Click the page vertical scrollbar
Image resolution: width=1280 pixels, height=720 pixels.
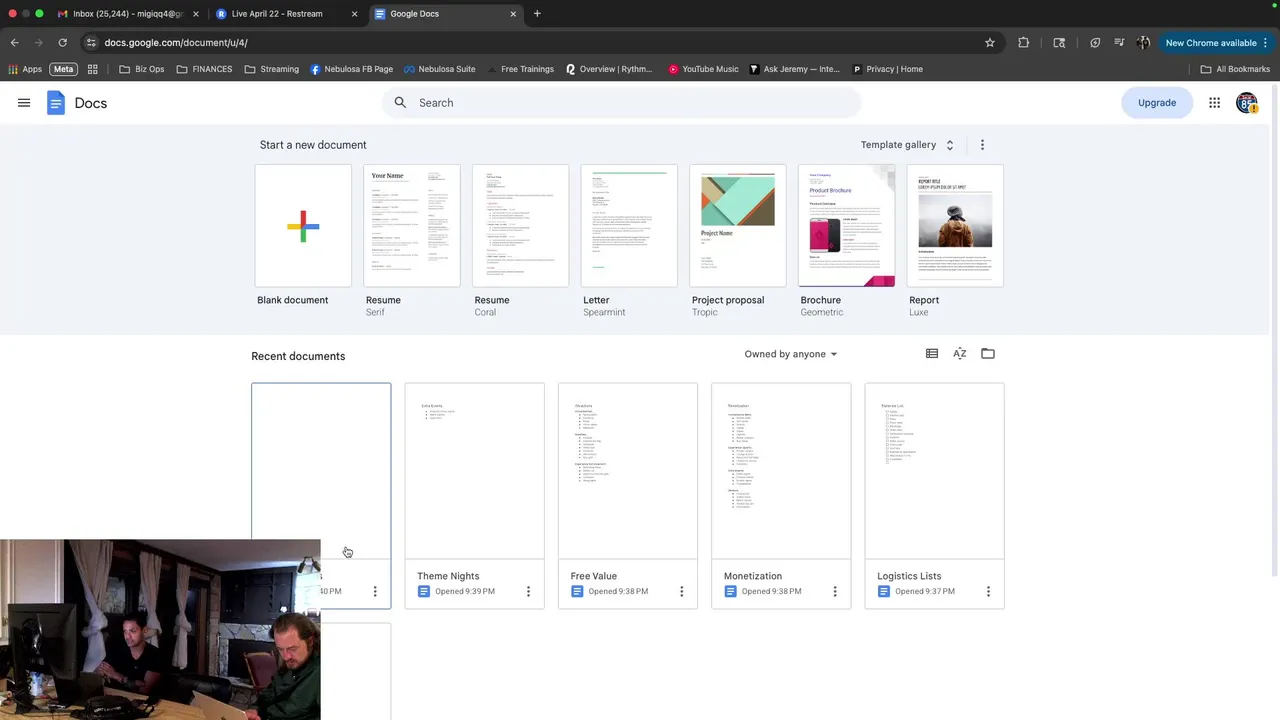(1275, 330)
